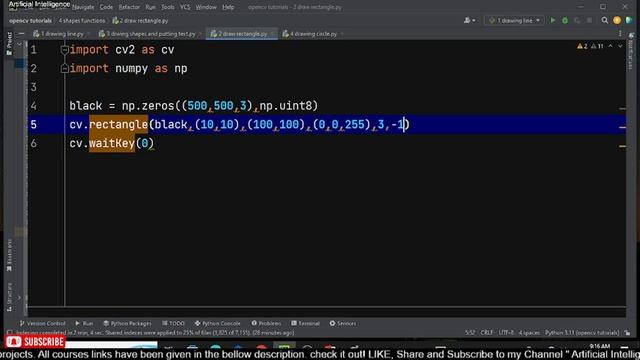Click the CRLF line separator in status bar
Viewport: 640px width, 360px height.
[x=487, y=333]
